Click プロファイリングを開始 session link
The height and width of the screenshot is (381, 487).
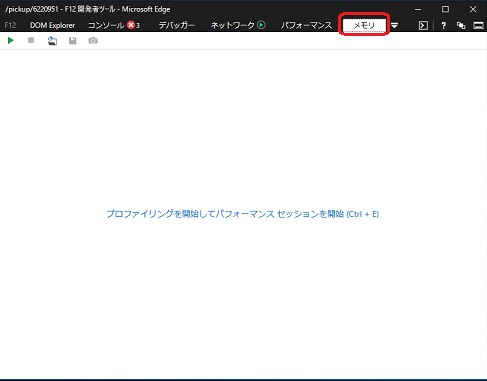pos(242,214)
